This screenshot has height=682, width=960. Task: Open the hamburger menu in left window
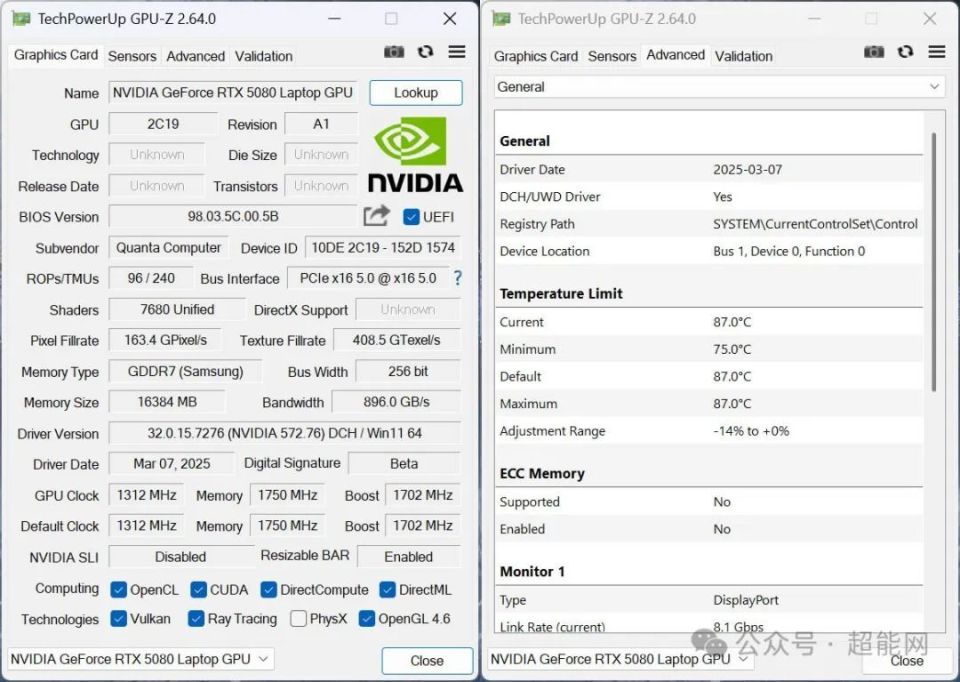tap(457, 52)
